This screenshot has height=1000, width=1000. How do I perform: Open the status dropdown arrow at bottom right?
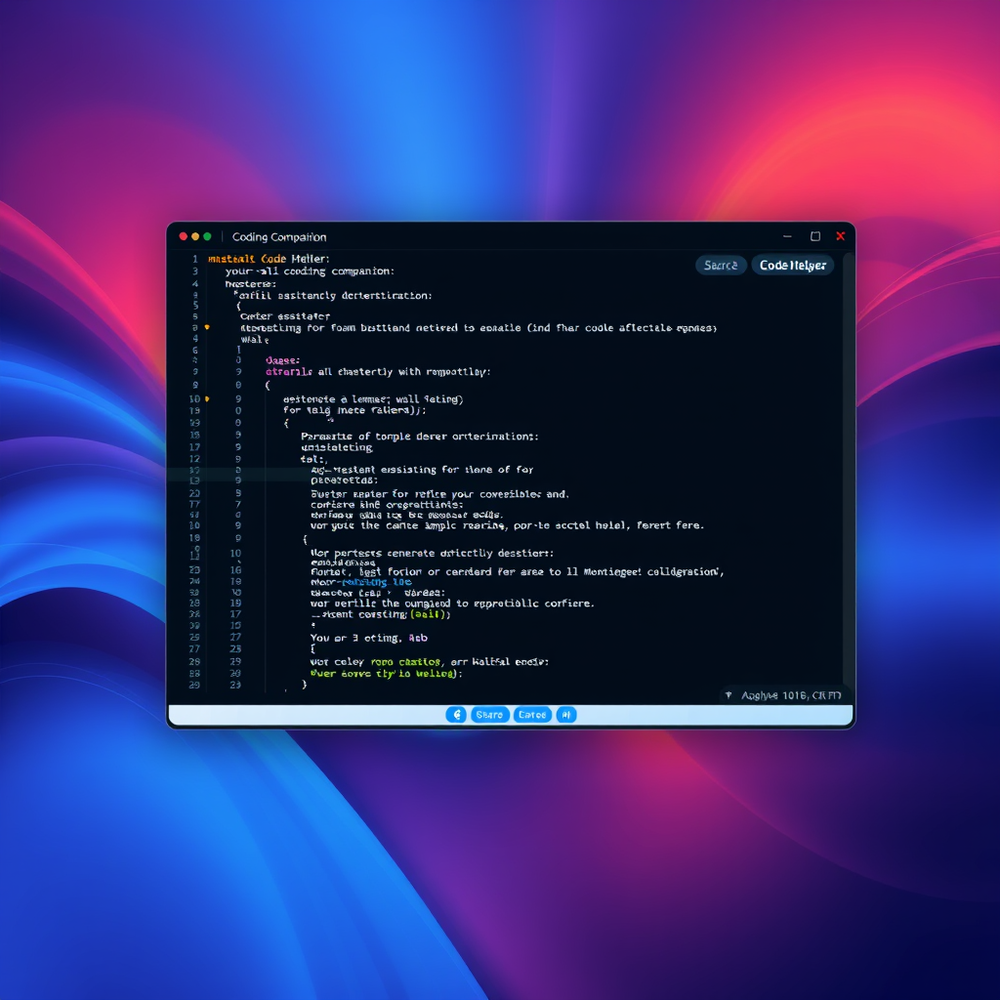[x=728, y=695]
